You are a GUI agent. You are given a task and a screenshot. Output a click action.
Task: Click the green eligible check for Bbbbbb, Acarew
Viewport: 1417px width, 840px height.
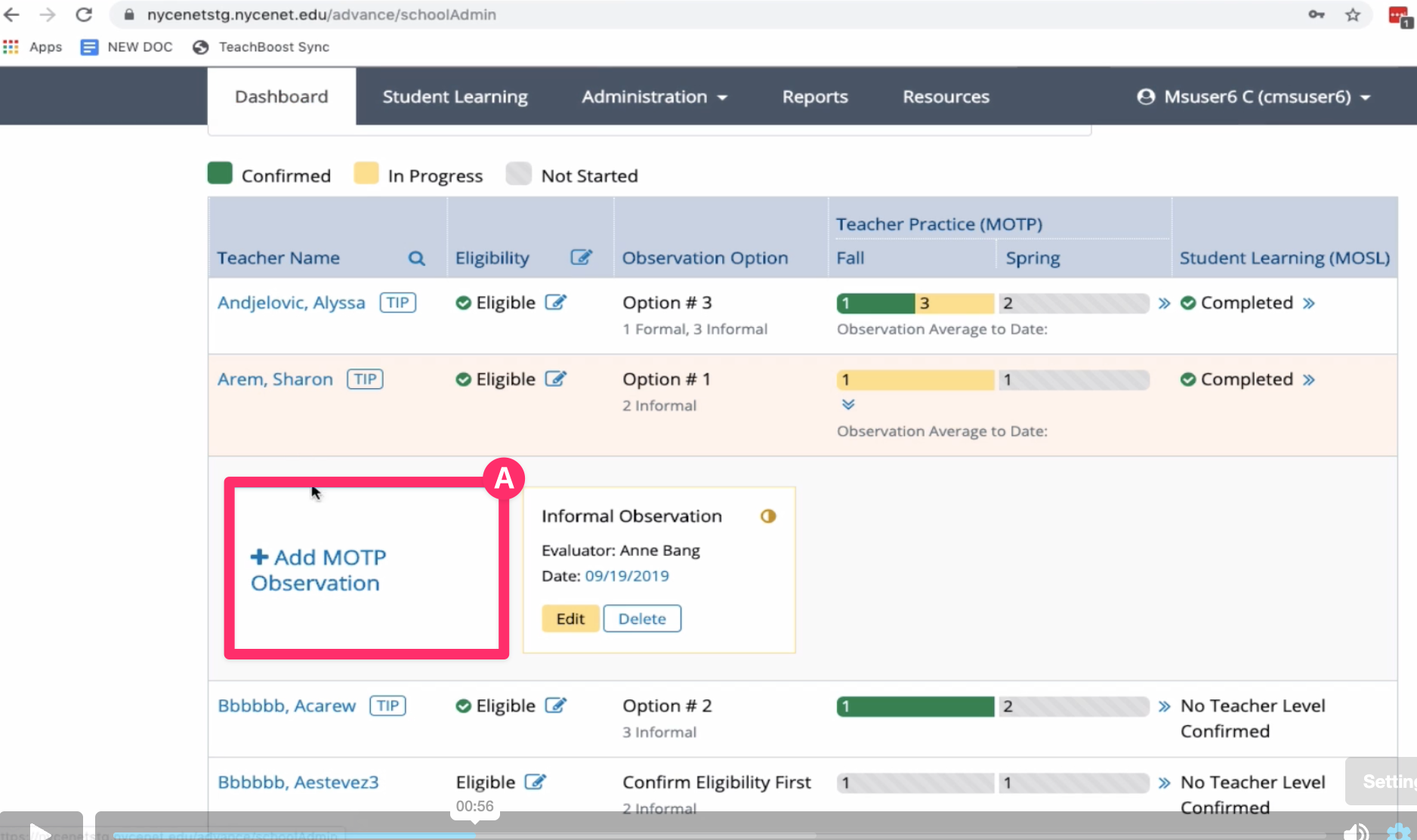tap(463, 706)
